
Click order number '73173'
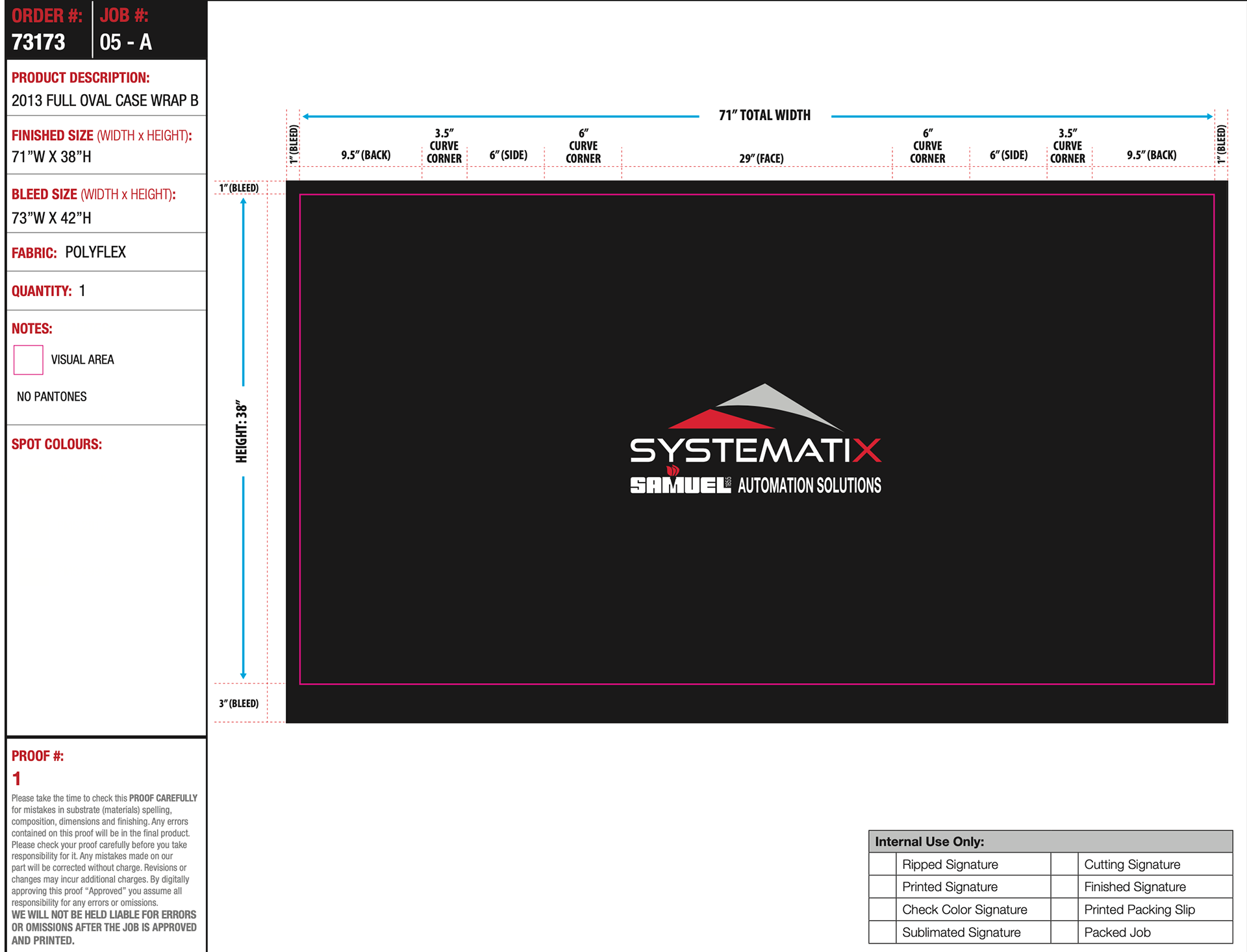pos(38,42)
